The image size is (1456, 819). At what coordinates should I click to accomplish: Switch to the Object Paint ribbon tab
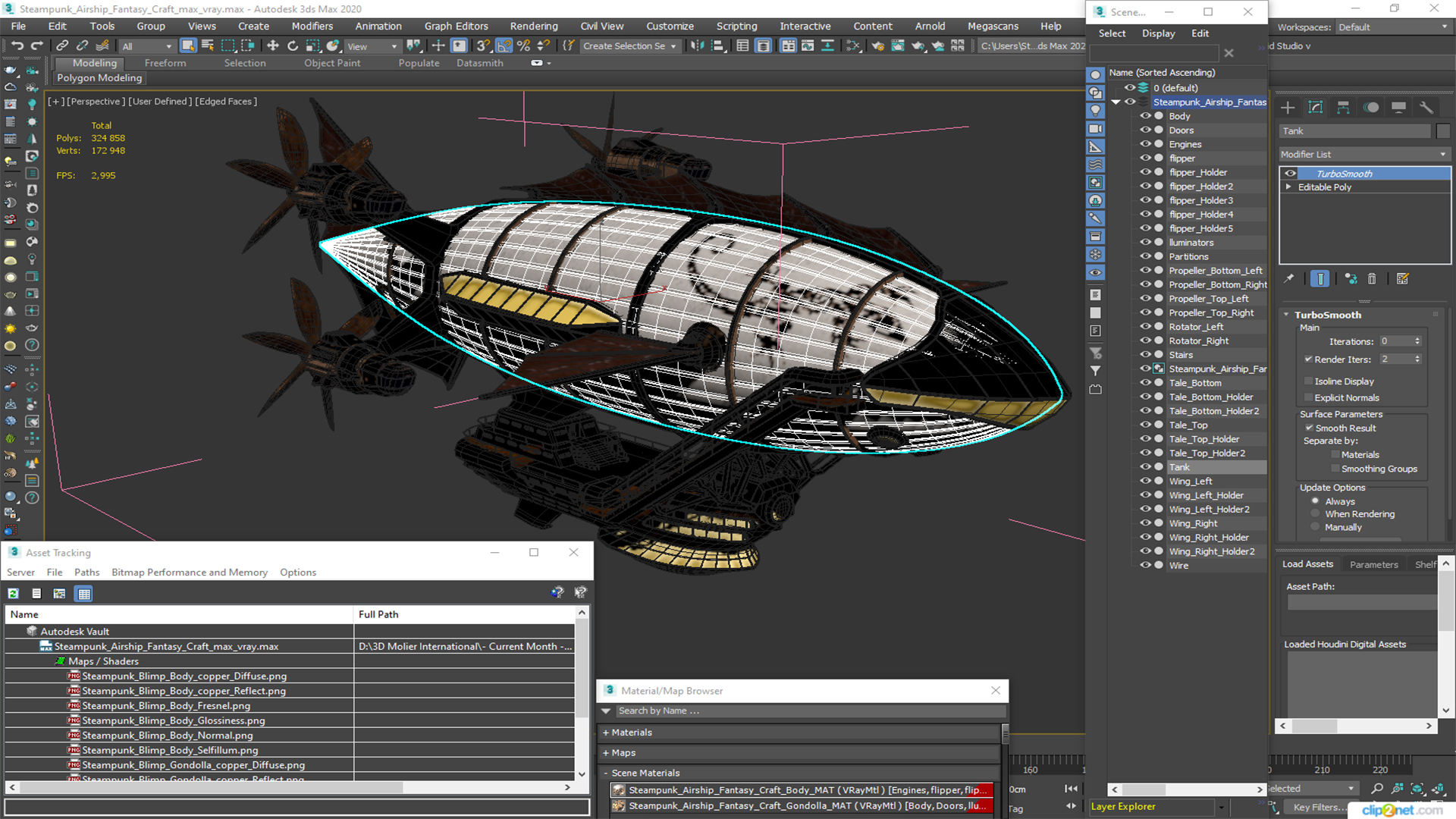[x=332, y=63]
